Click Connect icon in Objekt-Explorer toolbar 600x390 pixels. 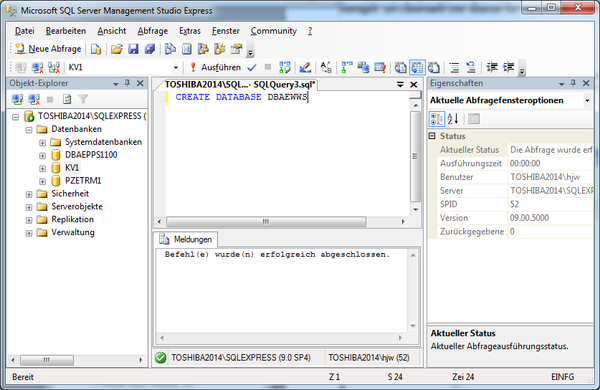(x=17, y=100)
